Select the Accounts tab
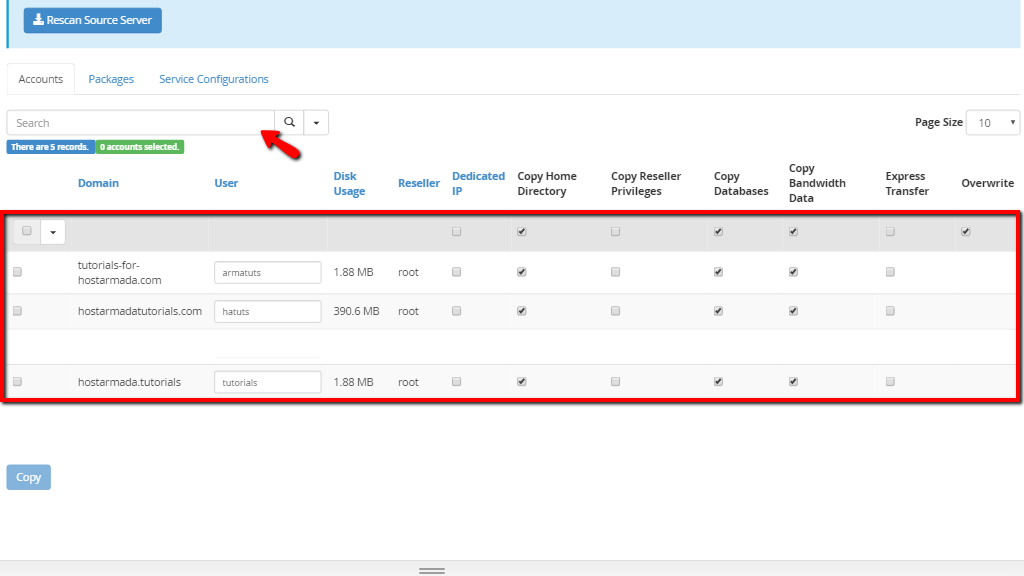 point(40,79)
